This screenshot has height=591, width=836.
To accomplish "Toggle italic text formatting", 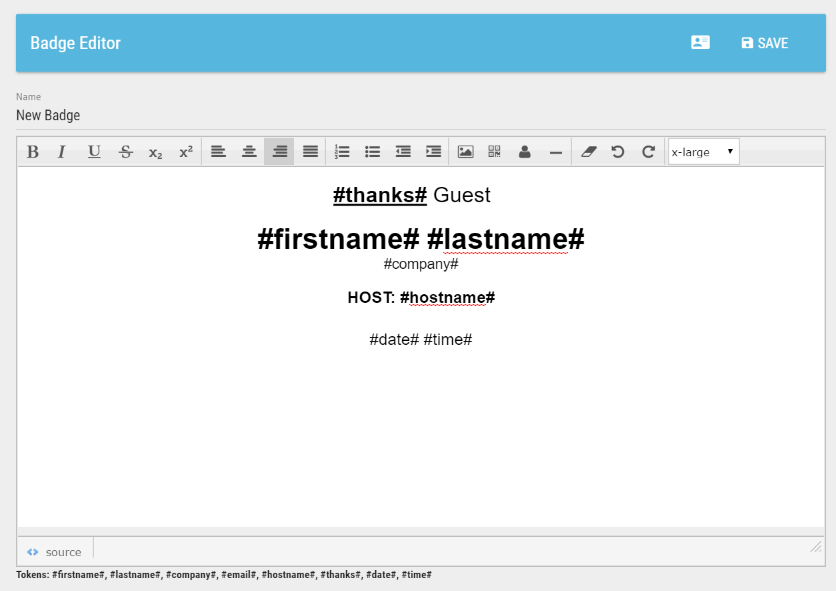I will [62, 152].
